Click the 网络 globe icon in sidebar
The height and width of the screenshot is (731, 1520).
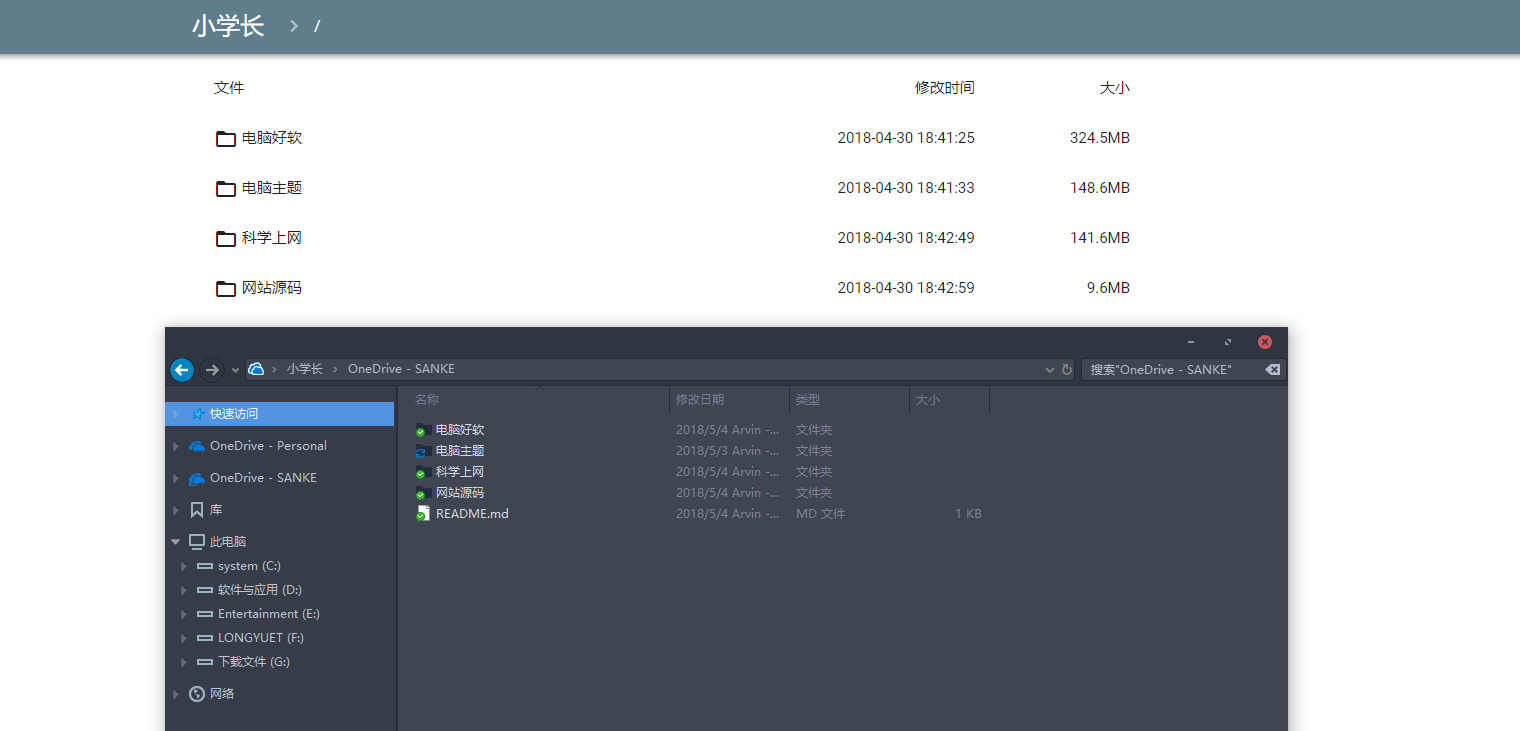tap(196, 693)
